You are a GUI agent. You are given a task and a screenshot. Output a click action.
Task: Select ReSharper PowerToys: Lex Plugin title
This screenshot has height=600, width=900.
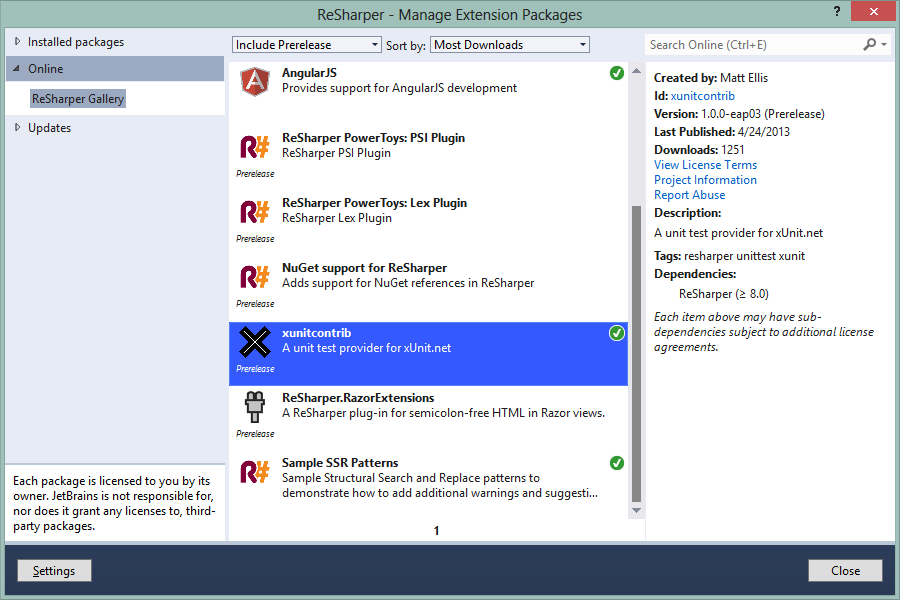374,203
